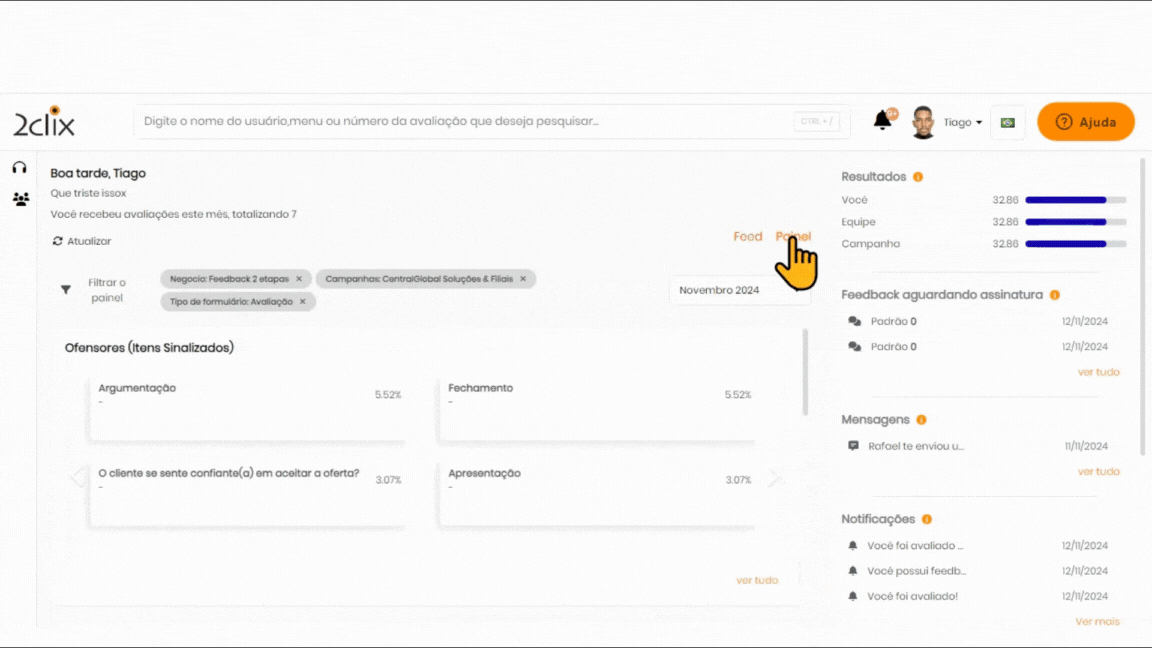Expand the Tiago user dropdown
Screen dimensions: 1152x648
pos(964,122)
